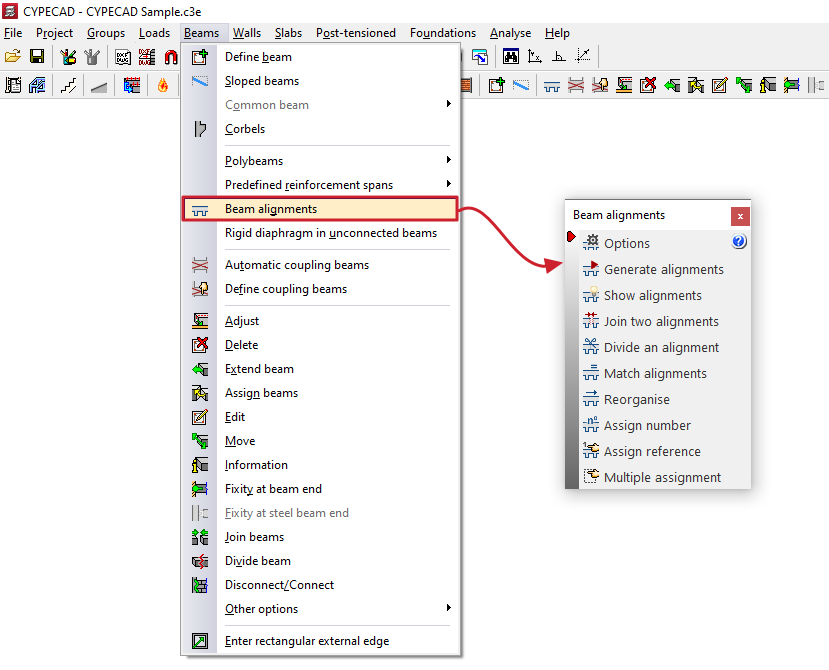The width and height of the screenshot is (829, 670).
Task: Click the window redraw icon with blue arrow
Action: click(x=480, y=57)
